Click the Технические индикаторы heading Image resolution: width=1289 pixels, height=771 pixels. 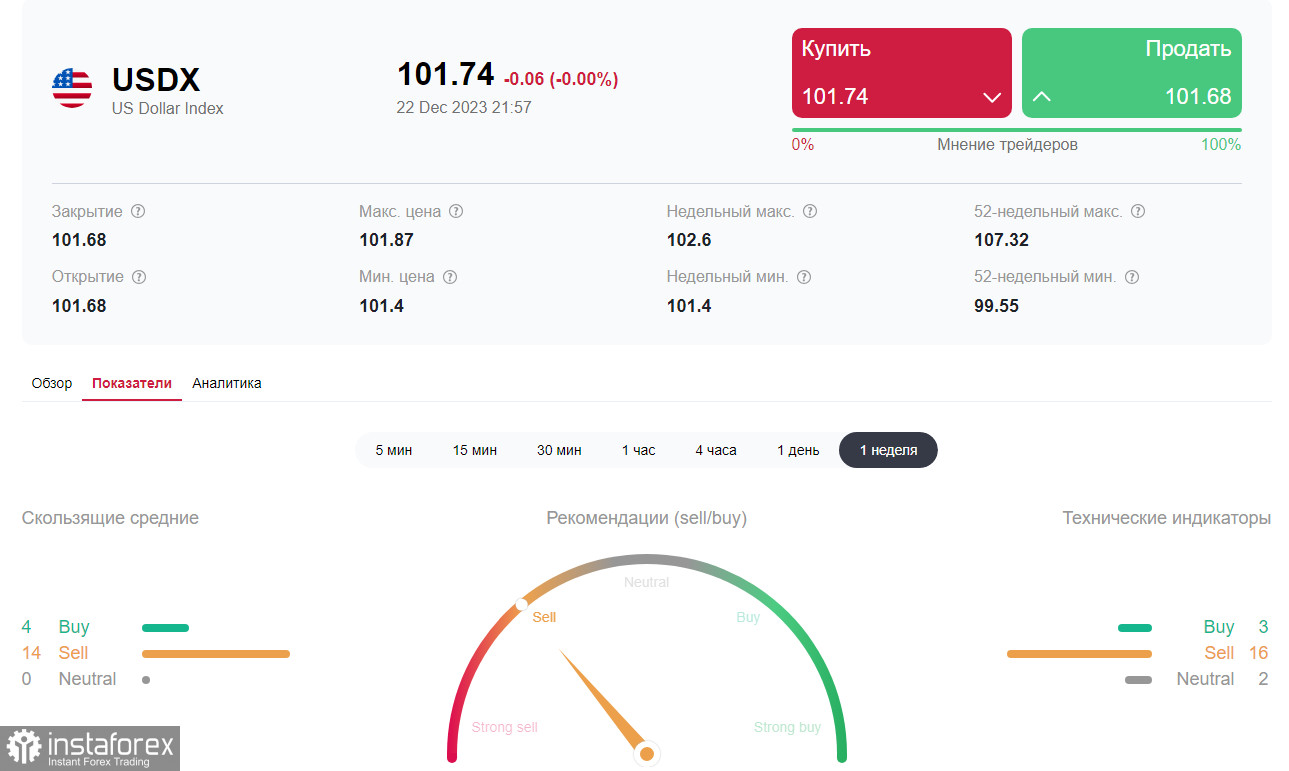[x=1167, y=518]
